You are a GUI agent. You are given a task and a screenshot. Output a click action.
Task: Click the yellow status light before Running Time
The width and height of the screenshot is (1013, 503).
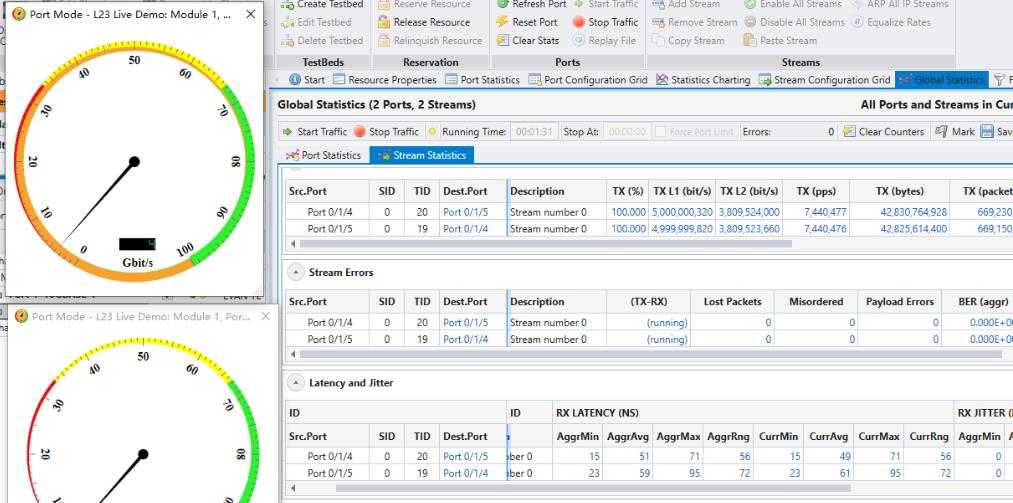[x=432, y=132]
